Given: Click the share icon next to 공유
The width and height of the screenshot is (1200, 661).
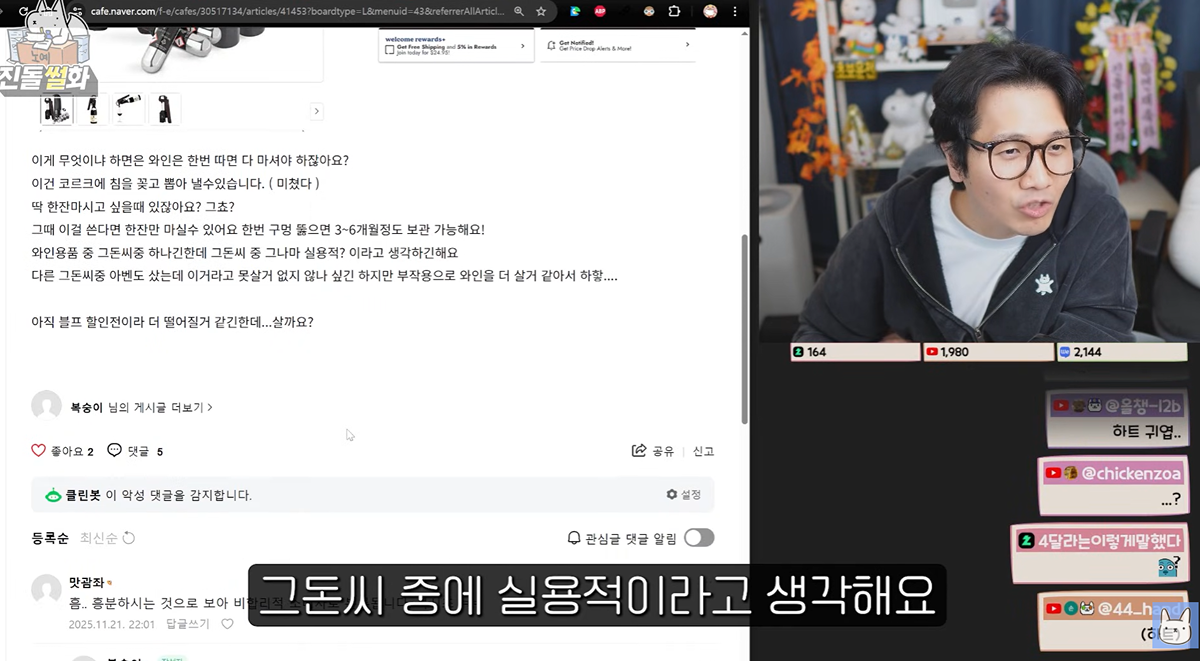Looking at the screenshot, I should pos(639,451).
